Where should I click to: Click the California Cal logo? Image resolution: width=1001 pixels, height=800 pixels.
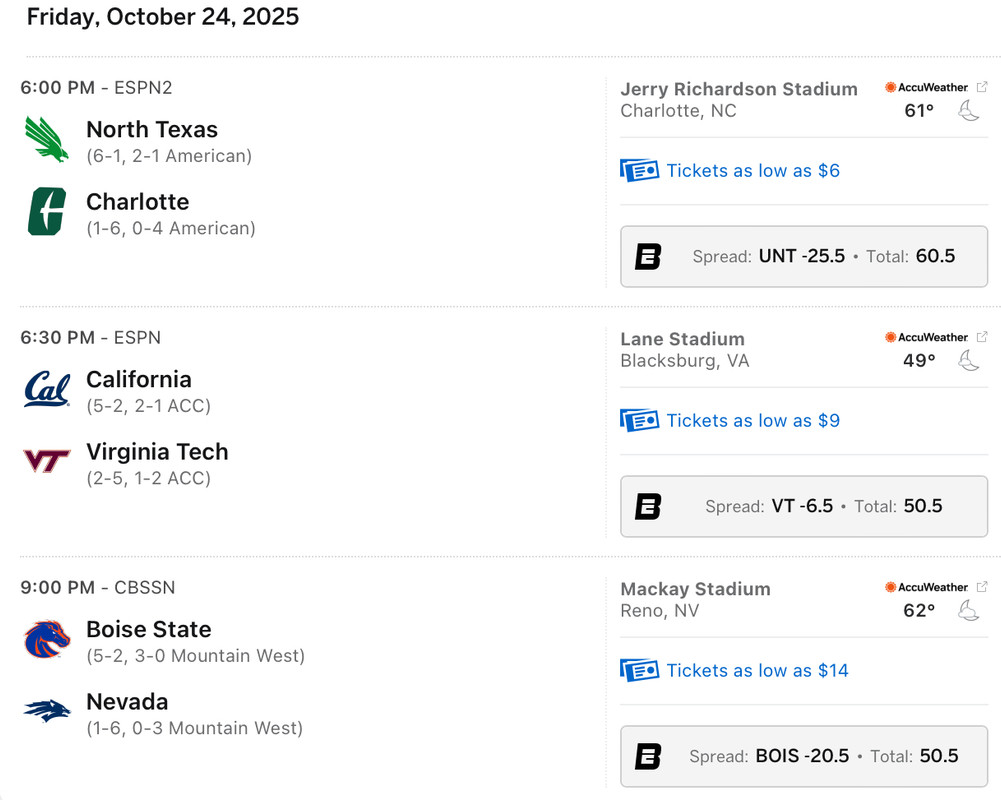47,389
